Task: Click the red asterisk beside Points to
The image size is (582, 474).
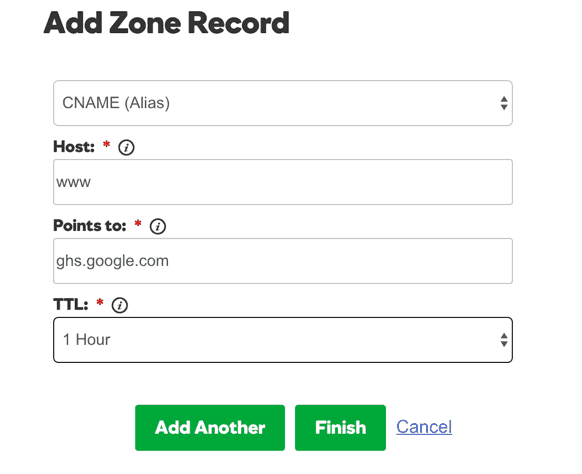Action: click(x=138, y=223)
